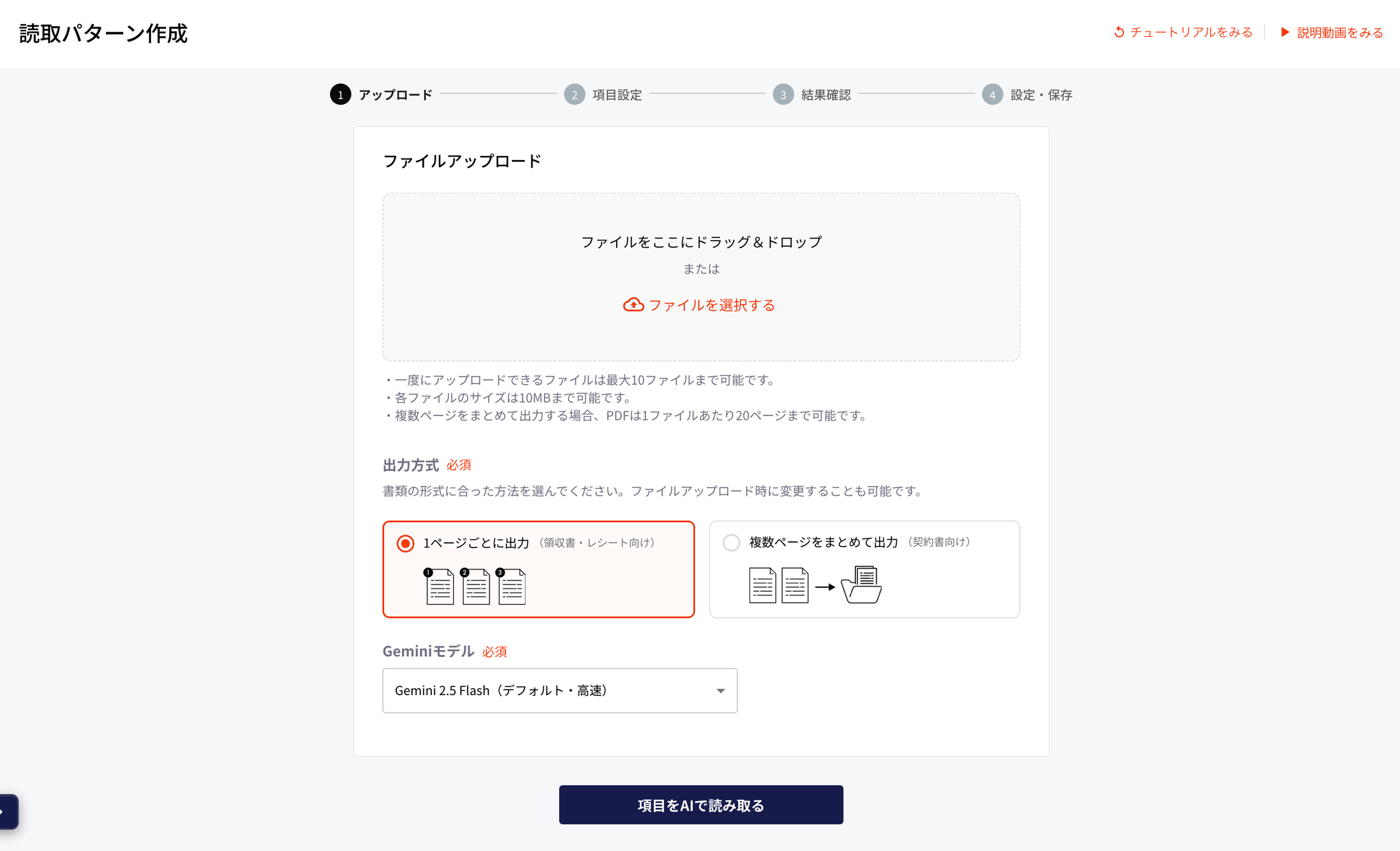Open the チュートリアルをみる link
Viewport: 1400px width, 851px height.
[1191, 32]
